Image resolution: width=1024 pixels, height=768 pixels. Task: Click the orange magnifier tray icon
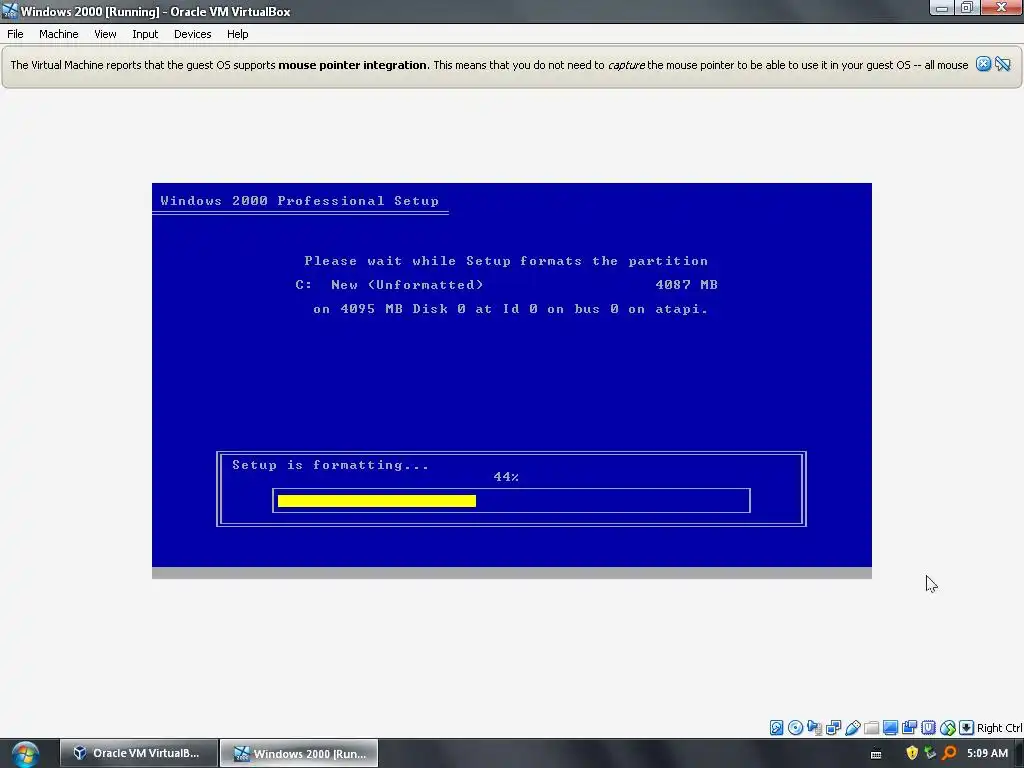949,753
